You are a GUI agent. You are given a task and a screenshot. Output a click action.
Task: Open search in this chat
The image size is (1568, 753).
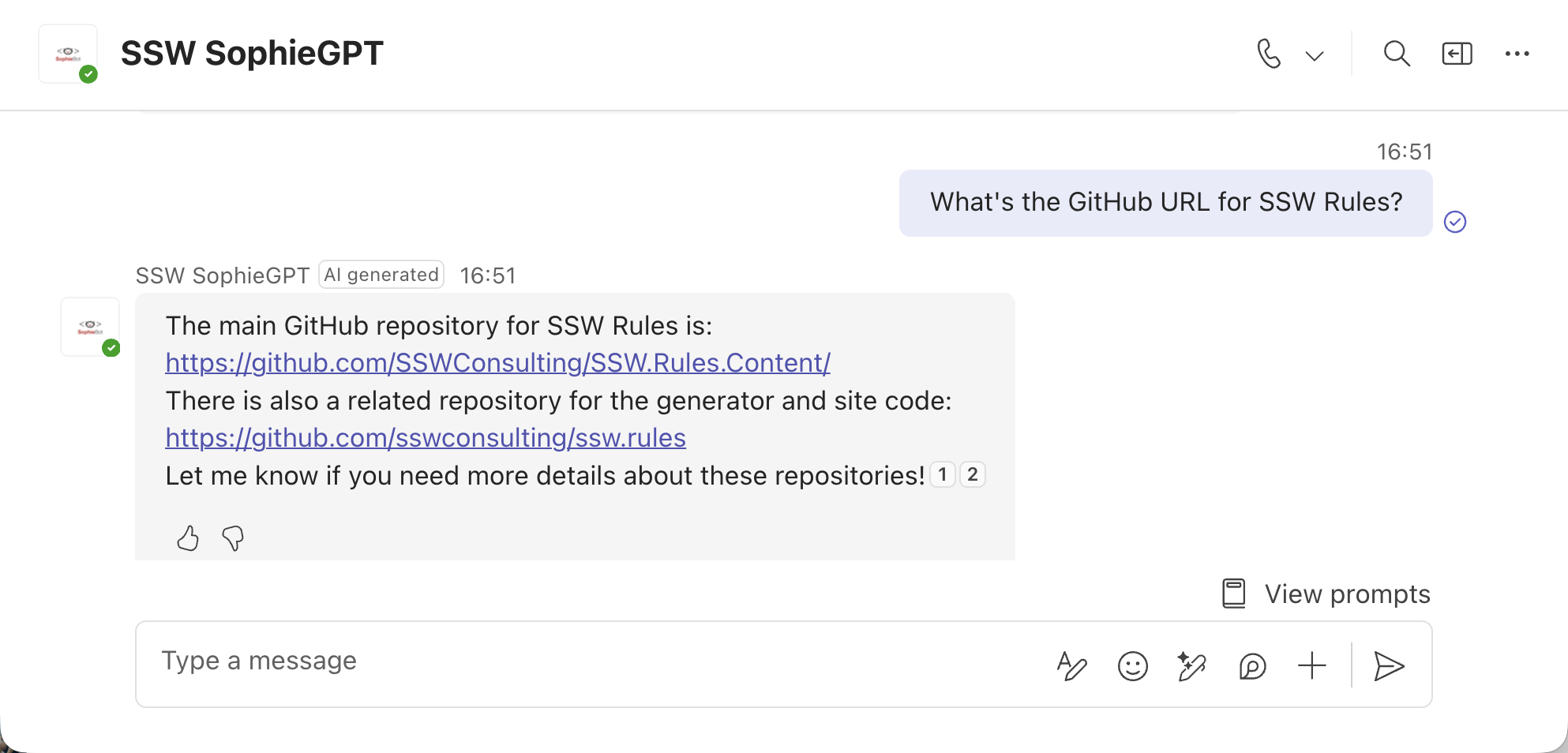coord(1397,54)
